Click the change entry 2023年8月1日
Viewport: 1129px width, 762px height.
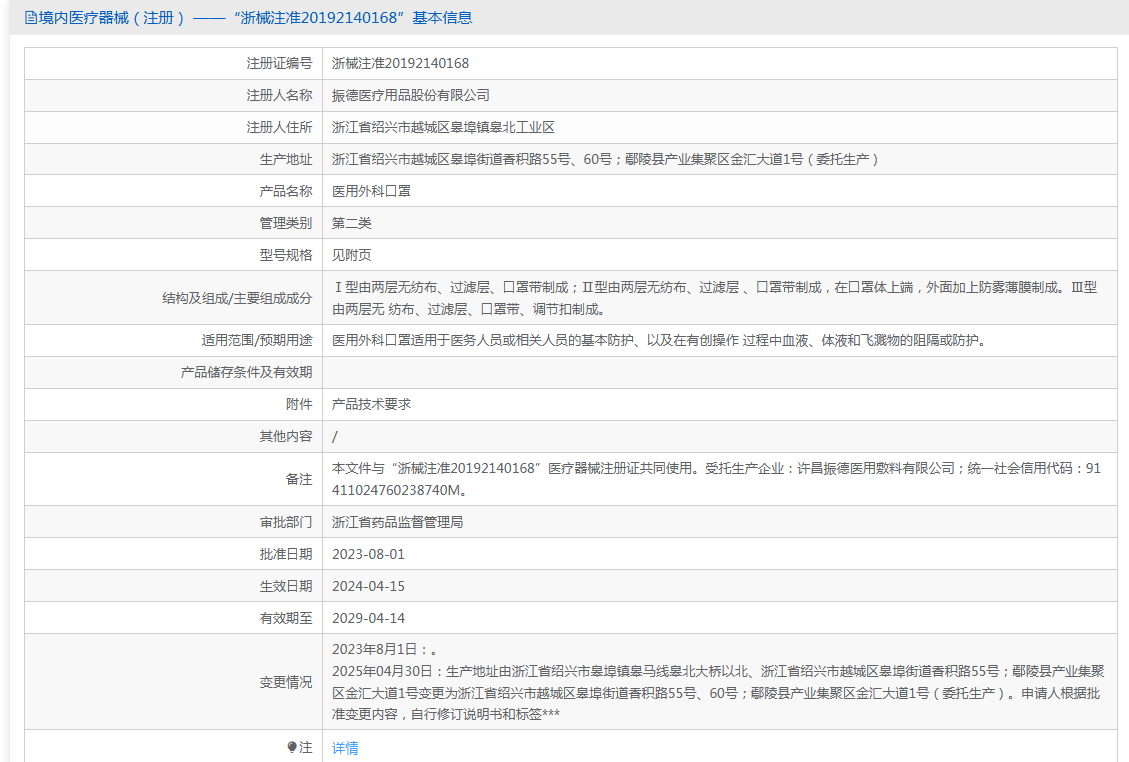(384, 650)
